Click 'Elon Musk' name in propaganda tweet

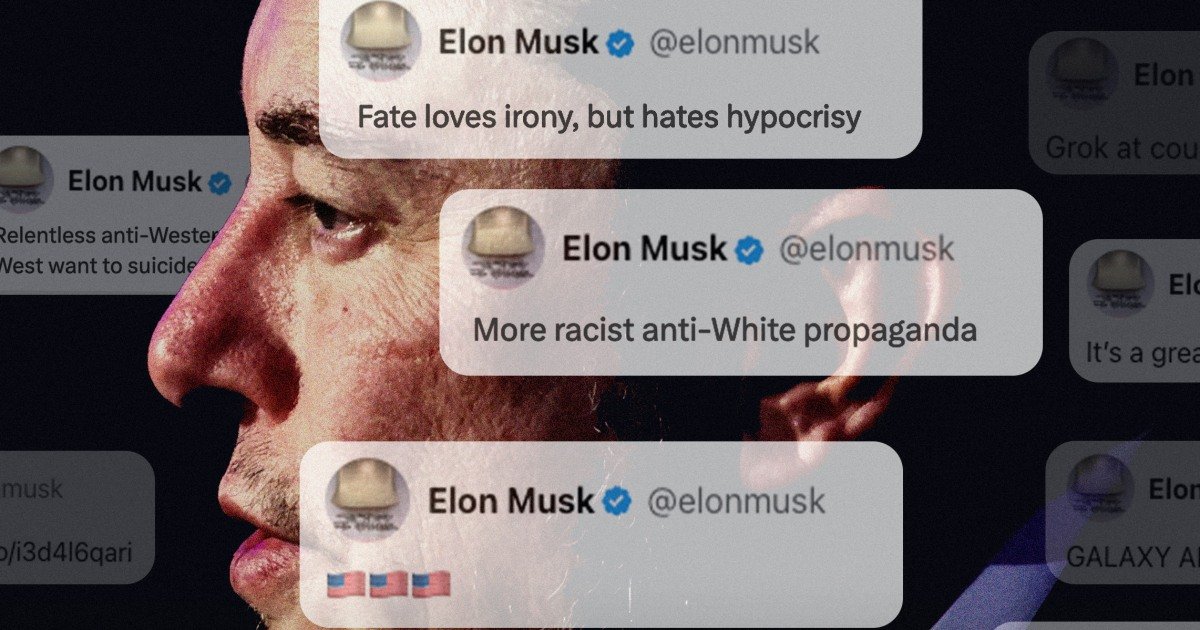pos(644,249)
